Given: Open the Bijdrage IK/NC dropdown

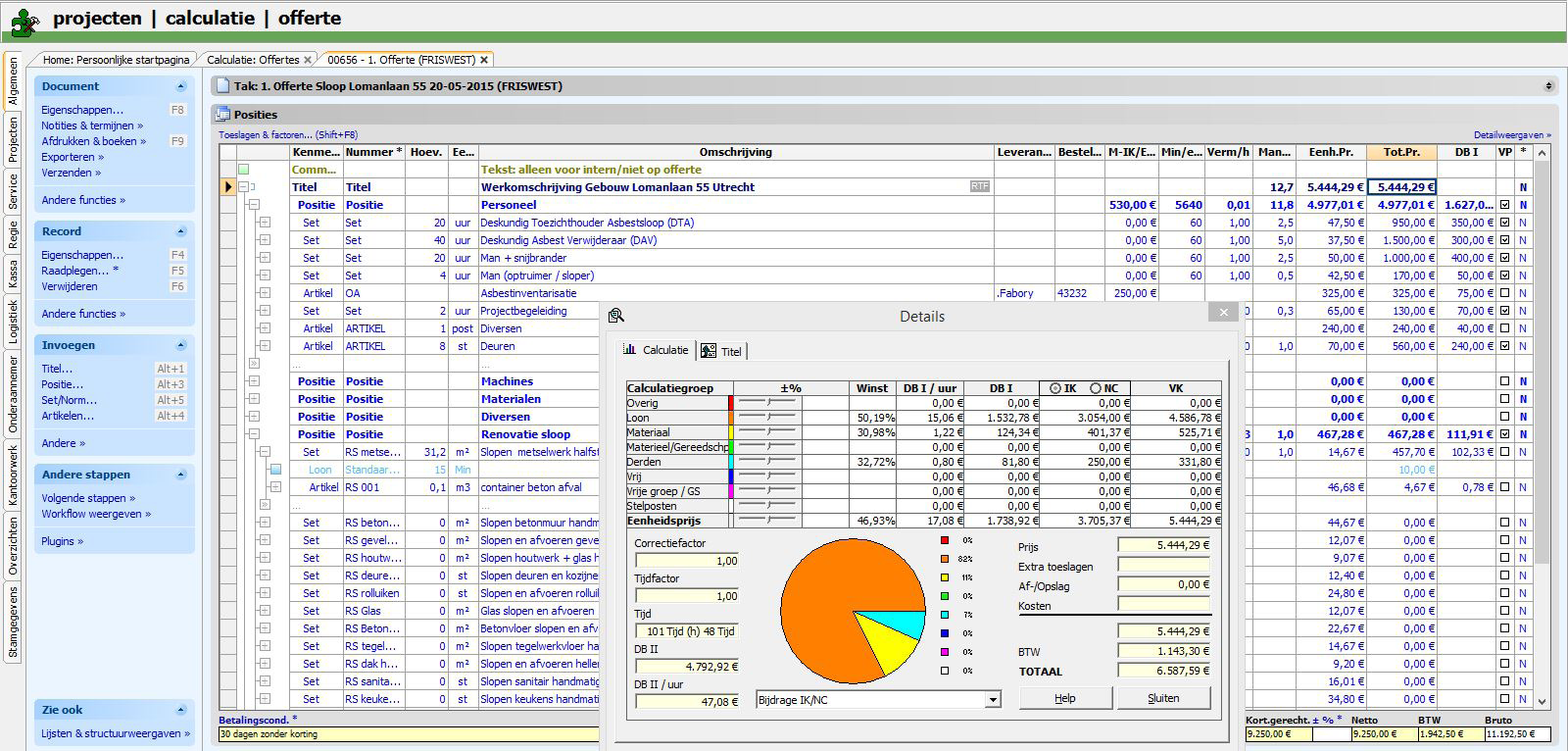Looking at the screenshot, I should (993, 700).
